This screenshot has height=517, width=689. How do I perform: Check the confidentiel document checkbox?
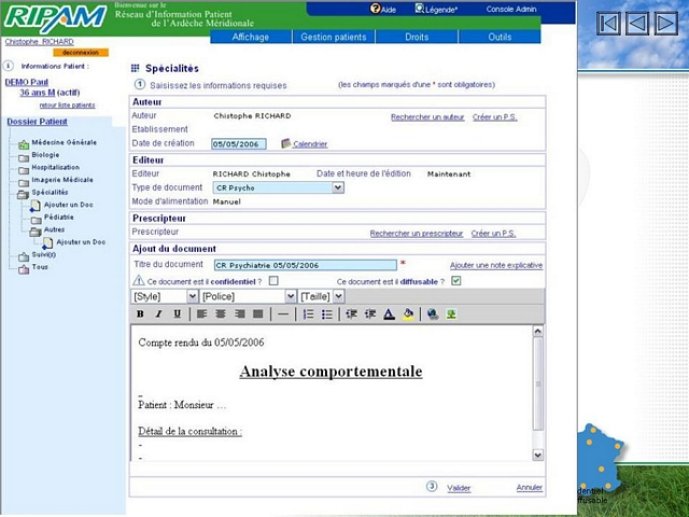274,281
